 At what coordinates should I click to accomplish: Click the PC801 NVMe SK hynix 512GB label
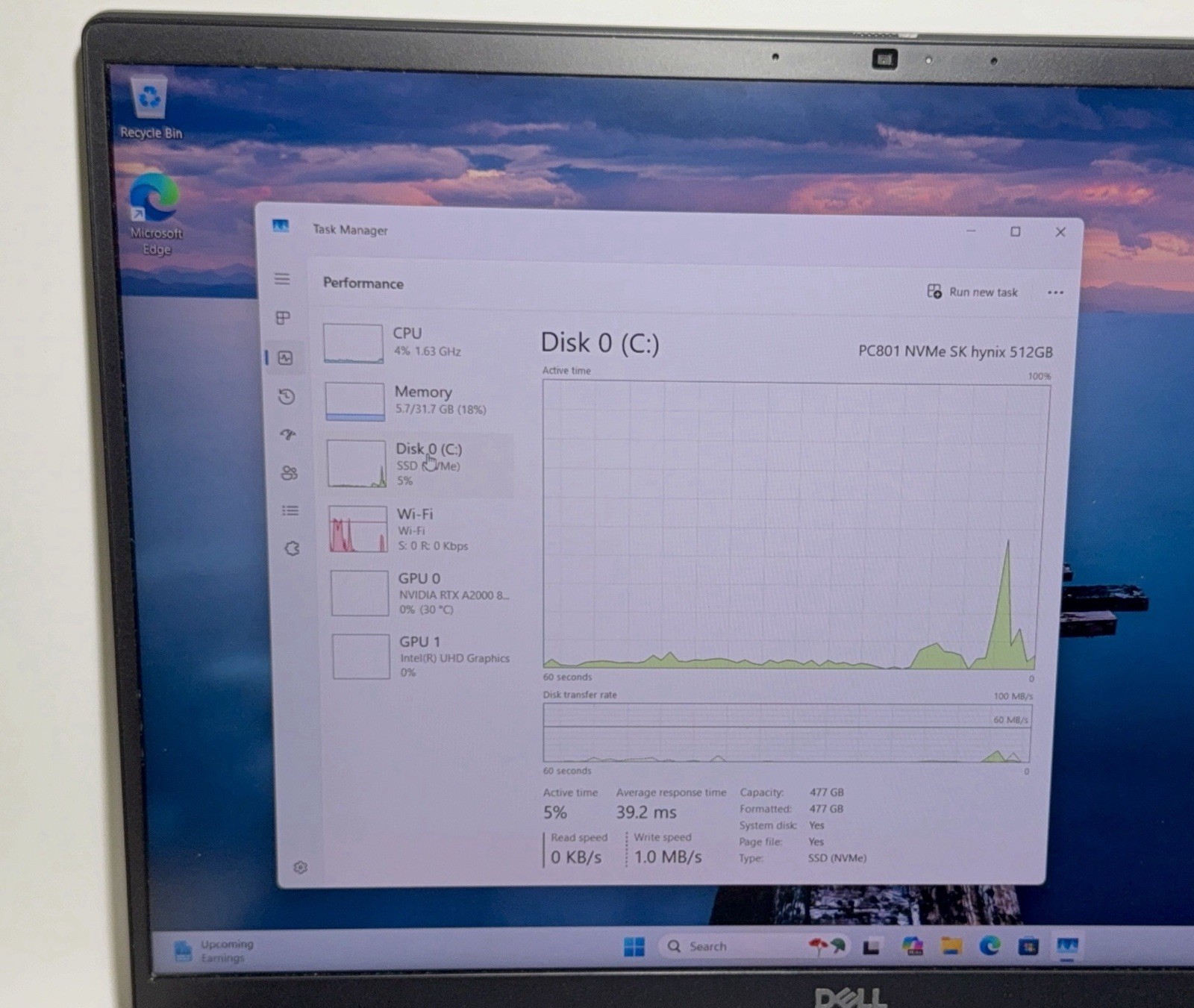(955, 351)
